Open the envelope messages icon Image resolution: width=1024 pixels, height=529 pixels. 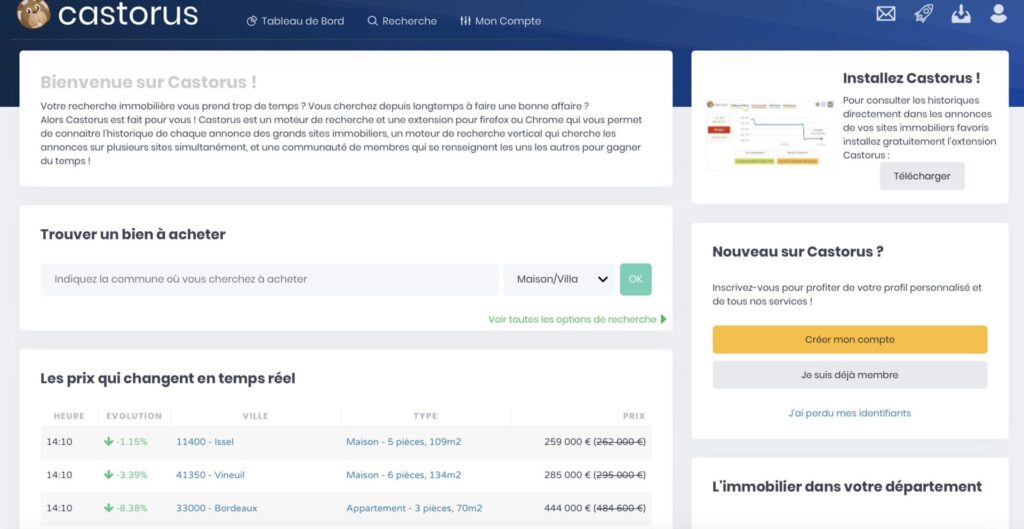(x=886, y=13)
